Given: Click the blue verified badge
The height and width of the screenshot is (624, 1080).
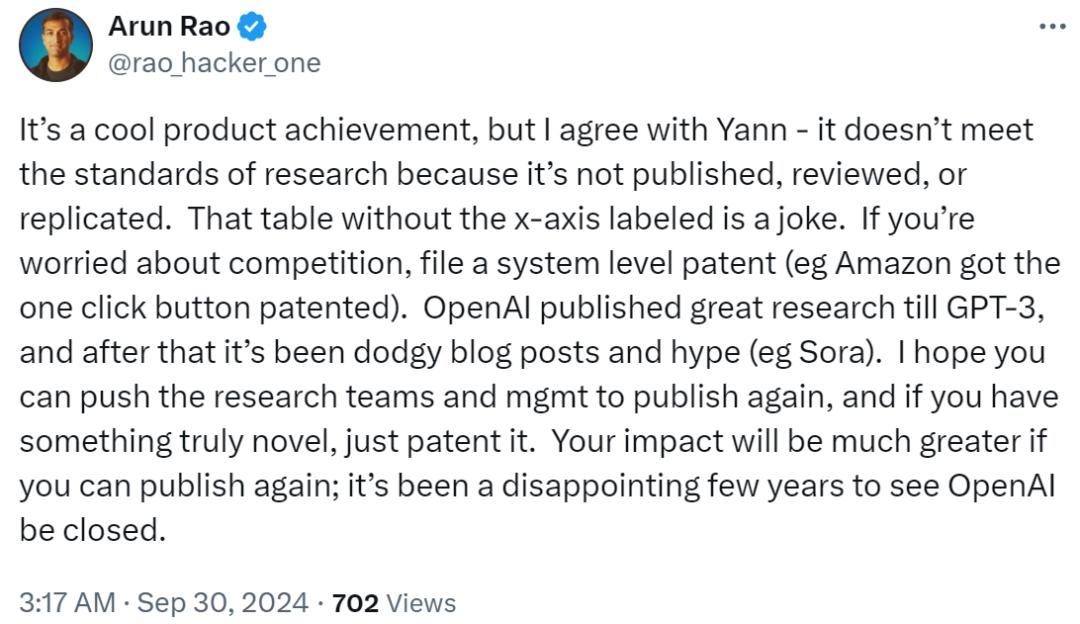Looking at the screenshot, I should [254, 28].
